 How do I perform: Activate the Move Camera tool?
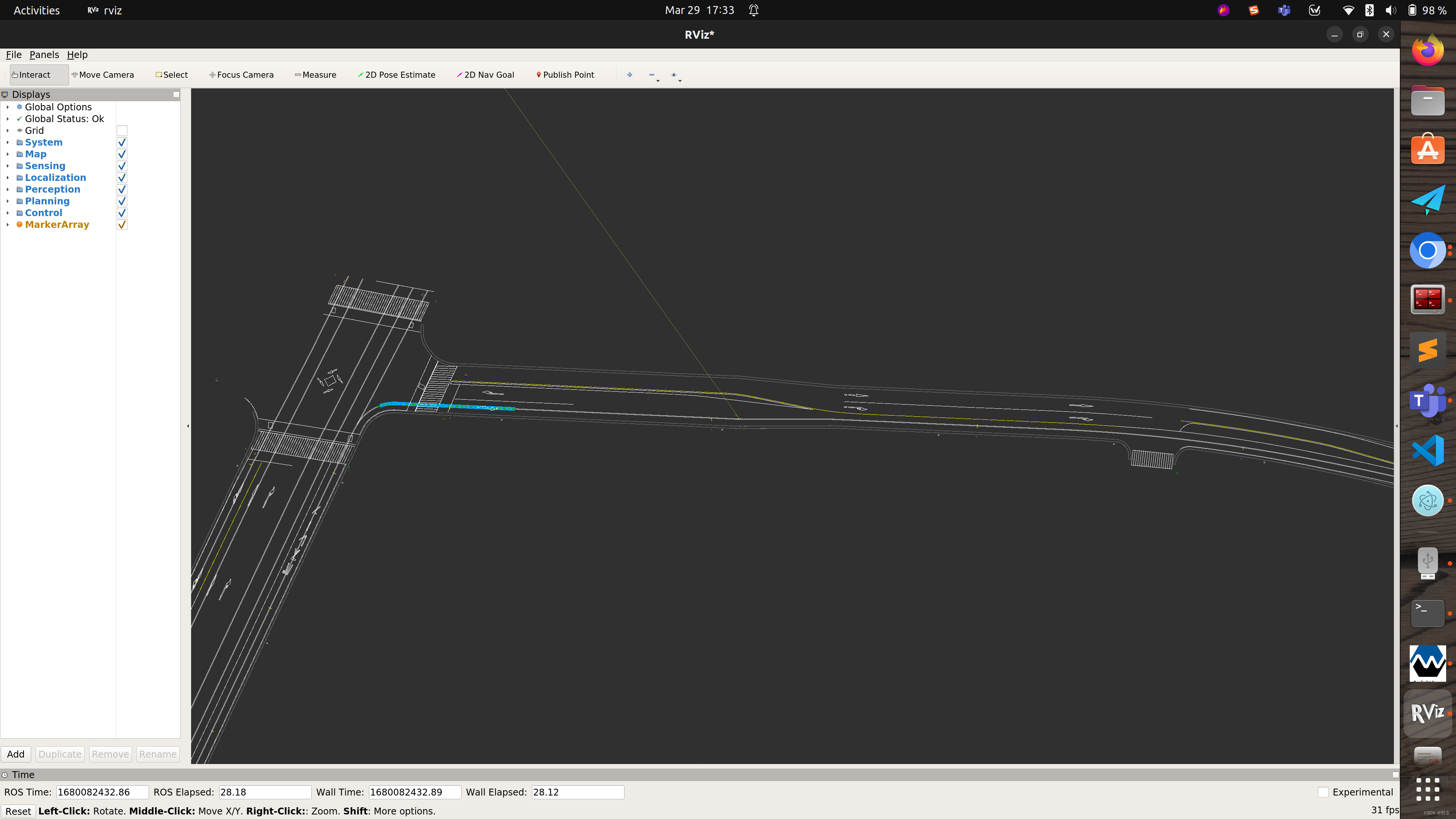[x=103, y=75]
